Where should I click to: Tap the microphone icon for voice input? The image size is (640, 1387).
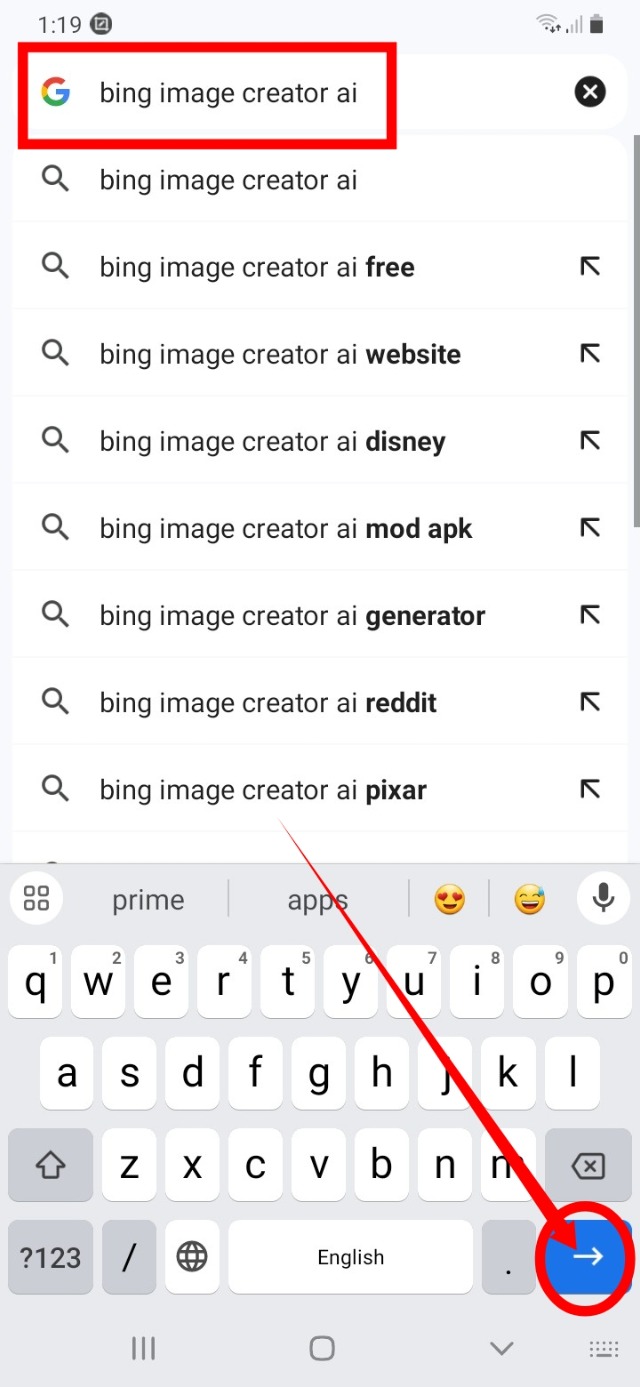[603, 898]
